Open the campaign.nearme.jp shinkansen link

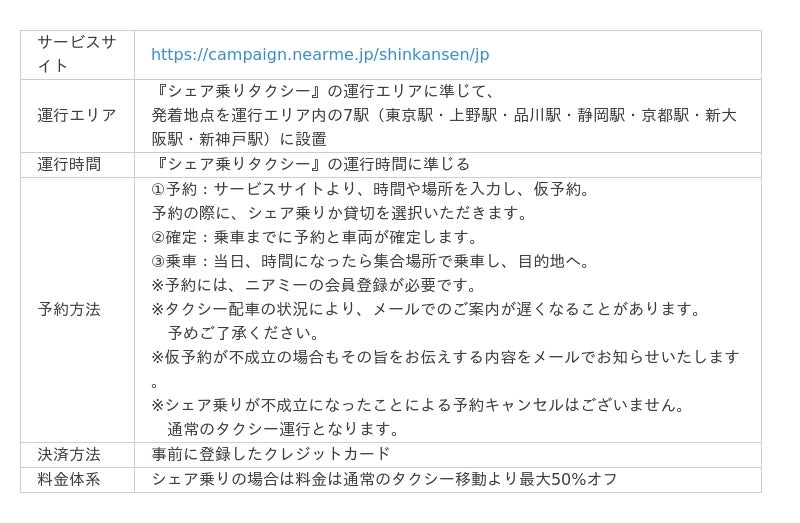click(x=320, y=54)
